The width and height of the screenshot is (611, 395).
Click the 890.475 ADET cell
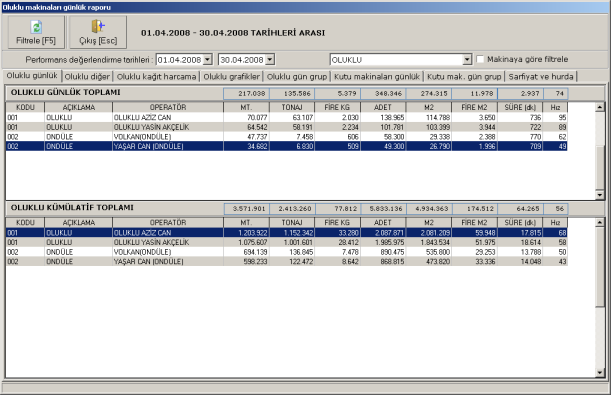click(x=383, y=252)
